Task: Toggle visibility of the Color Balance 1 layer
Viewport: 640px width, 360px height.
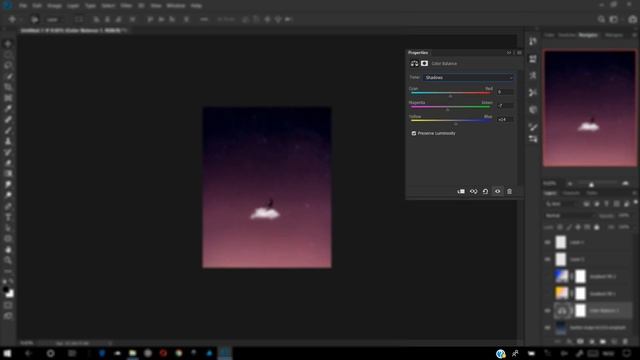Action: tap(548, 311)
